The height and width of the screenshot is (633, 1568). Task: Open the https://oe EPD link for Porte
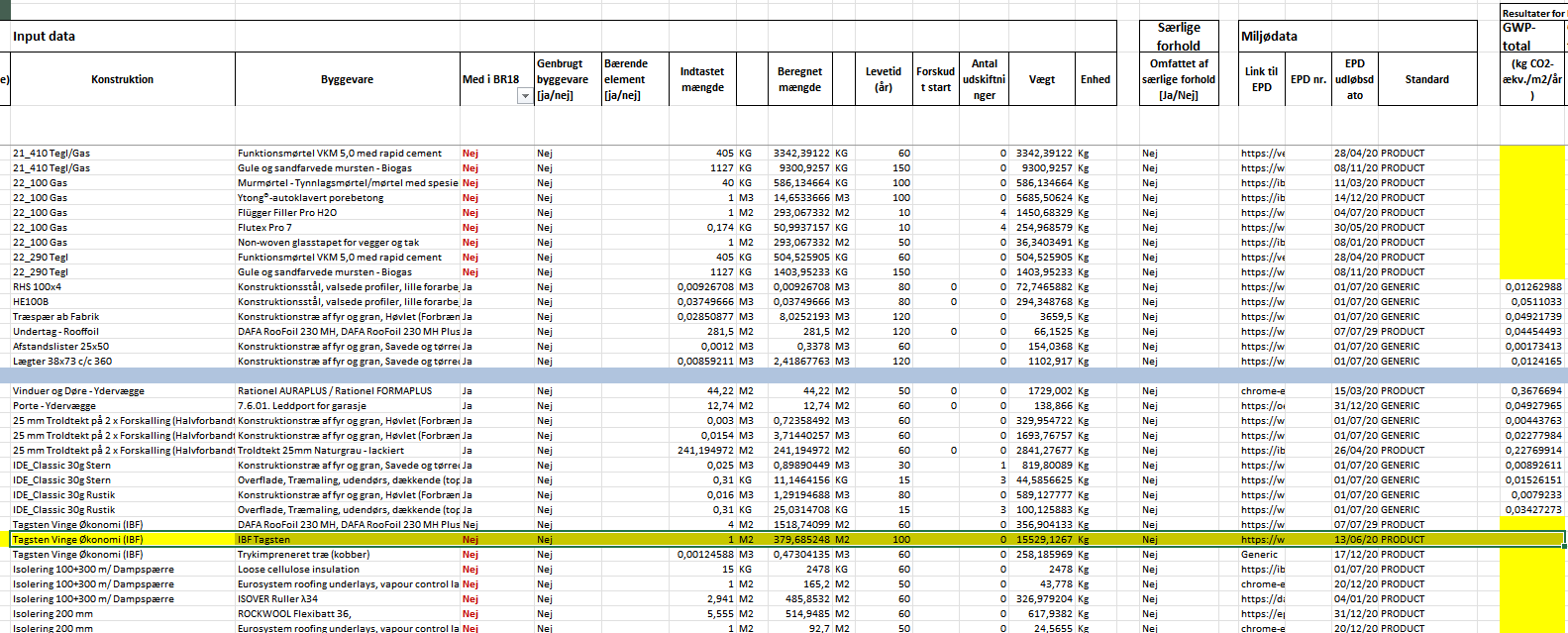(1262, 406)
